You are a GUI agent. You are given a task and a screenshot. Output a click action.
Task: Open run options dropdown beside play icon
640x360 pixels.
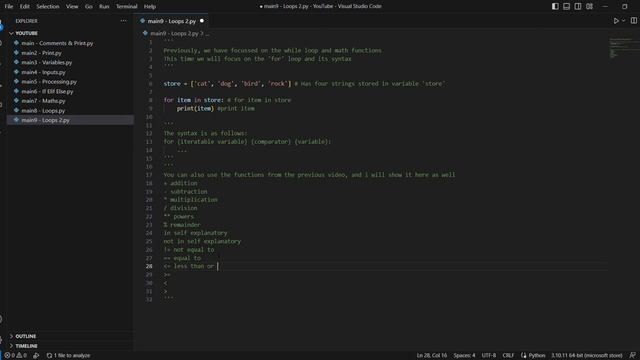[623, 21]
